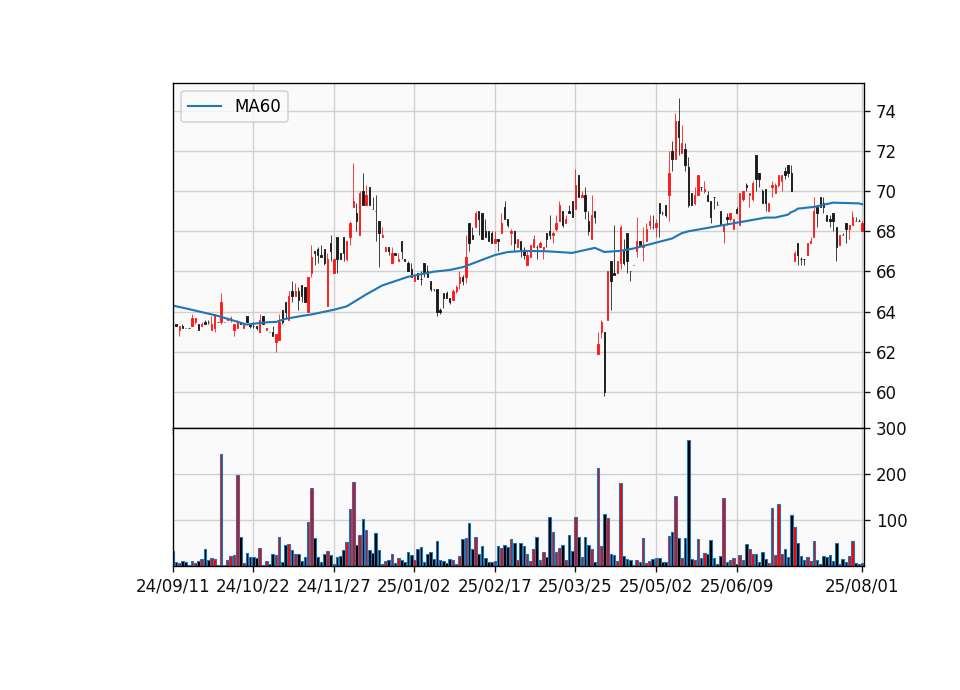Select the 25/08/01 date label
Image resolution: width=960 pixels, height=690 pixels.
coord(861,586)
